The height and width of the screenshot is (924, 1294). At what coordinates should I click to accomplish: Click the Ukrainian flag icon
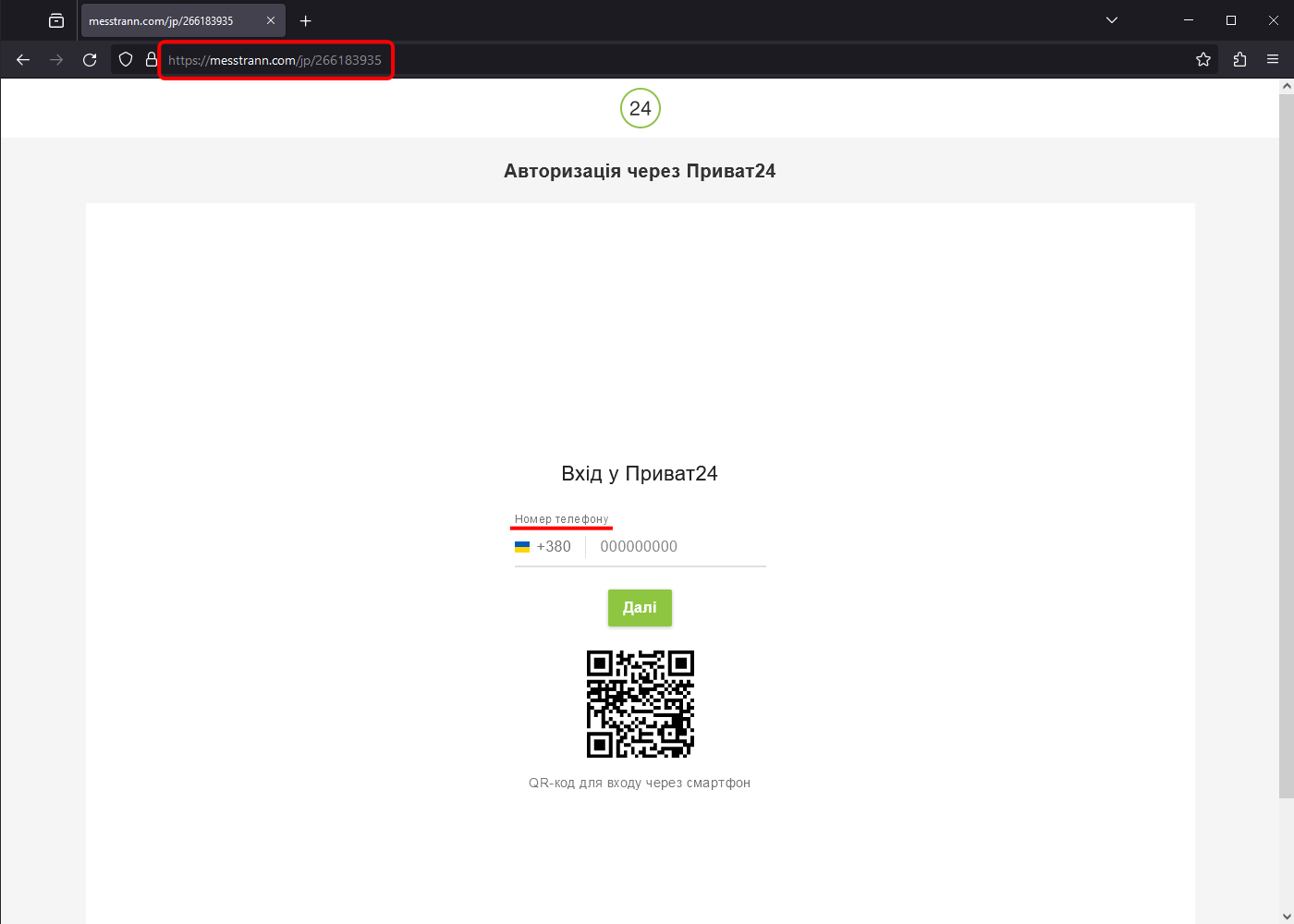tap(522, 546)
